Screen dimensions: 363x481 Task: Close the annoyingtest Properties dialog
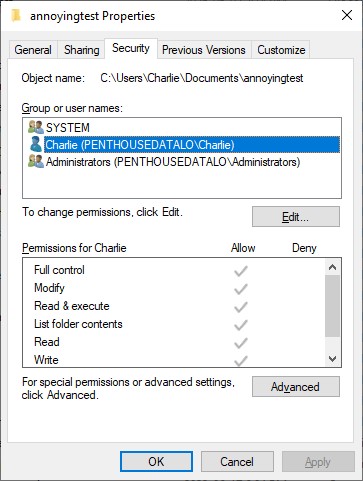click(x=347, y=15)
